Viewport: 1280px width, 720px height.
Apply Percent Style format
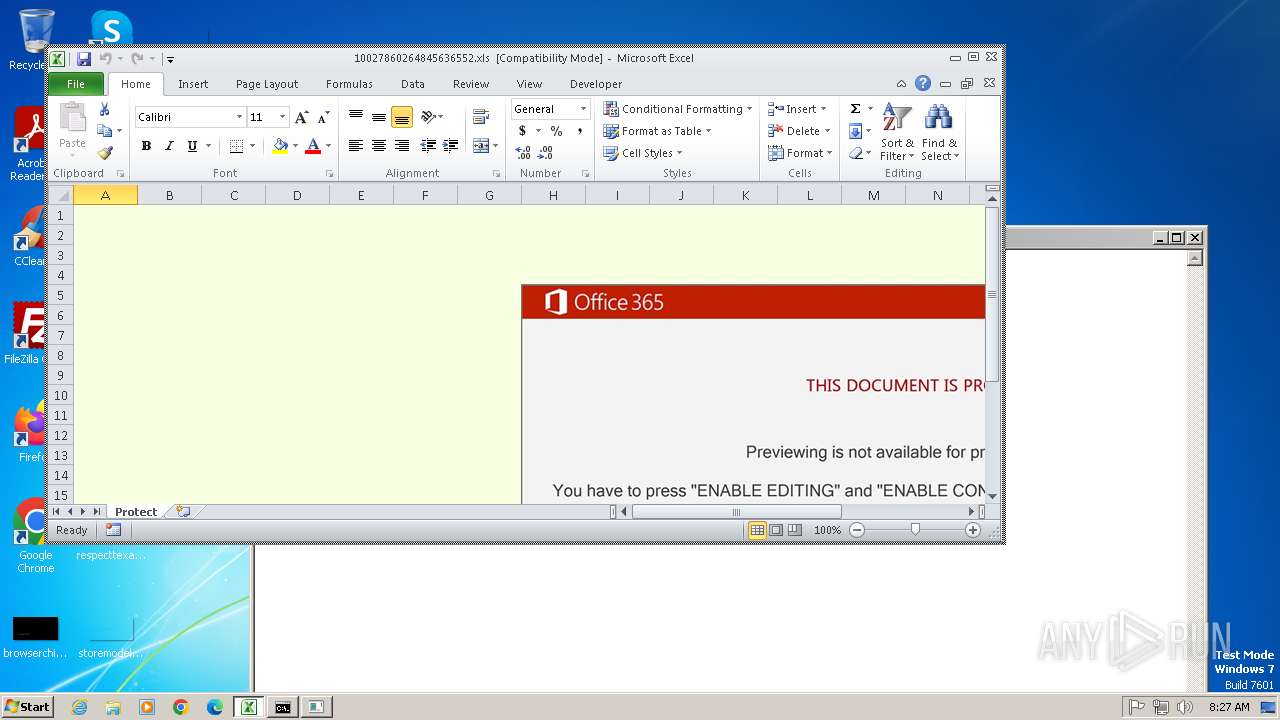click(556, 131)
